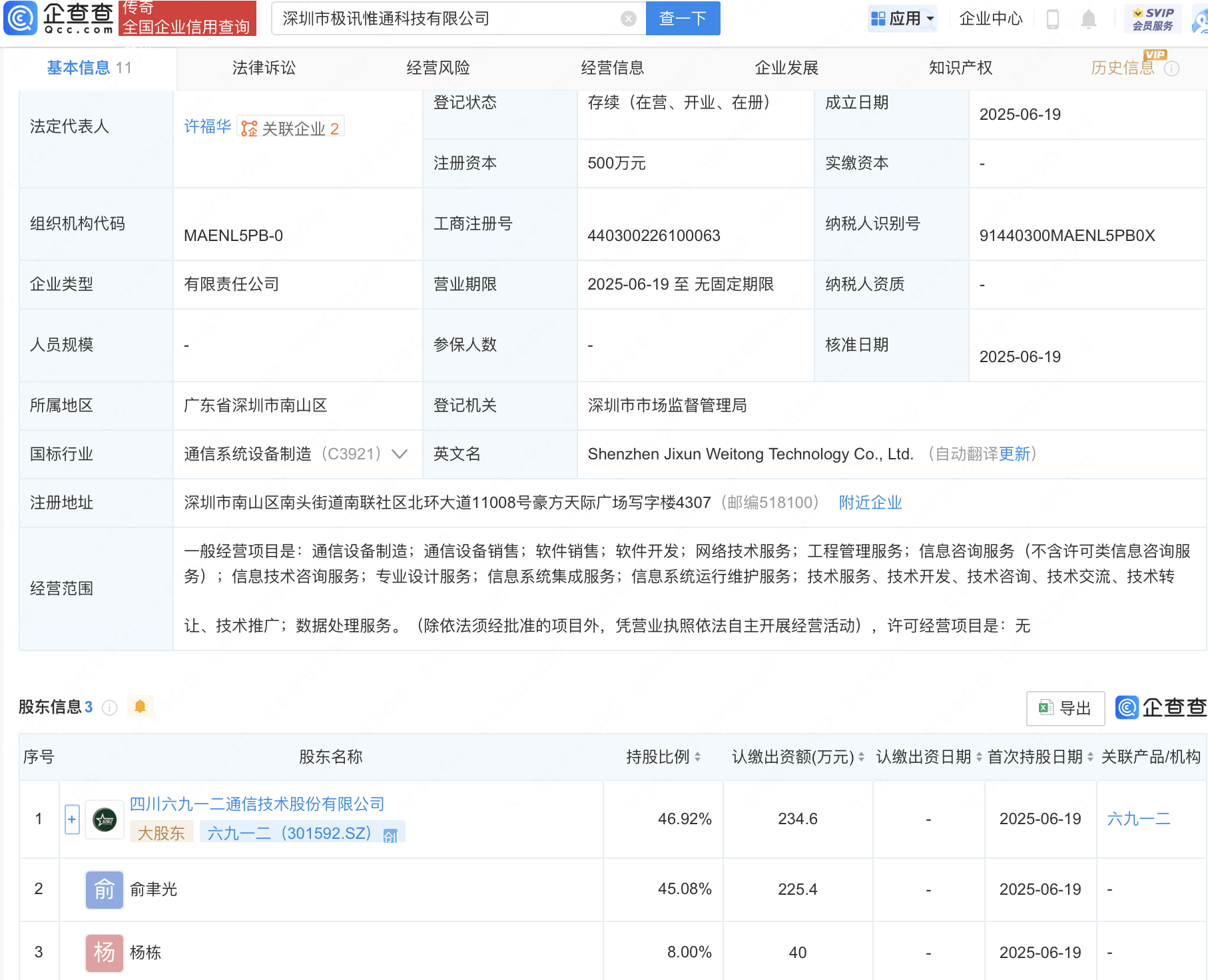Click 四川六九一二 company logo thumbnail
Screen dimensions: 1208x980
105,820
